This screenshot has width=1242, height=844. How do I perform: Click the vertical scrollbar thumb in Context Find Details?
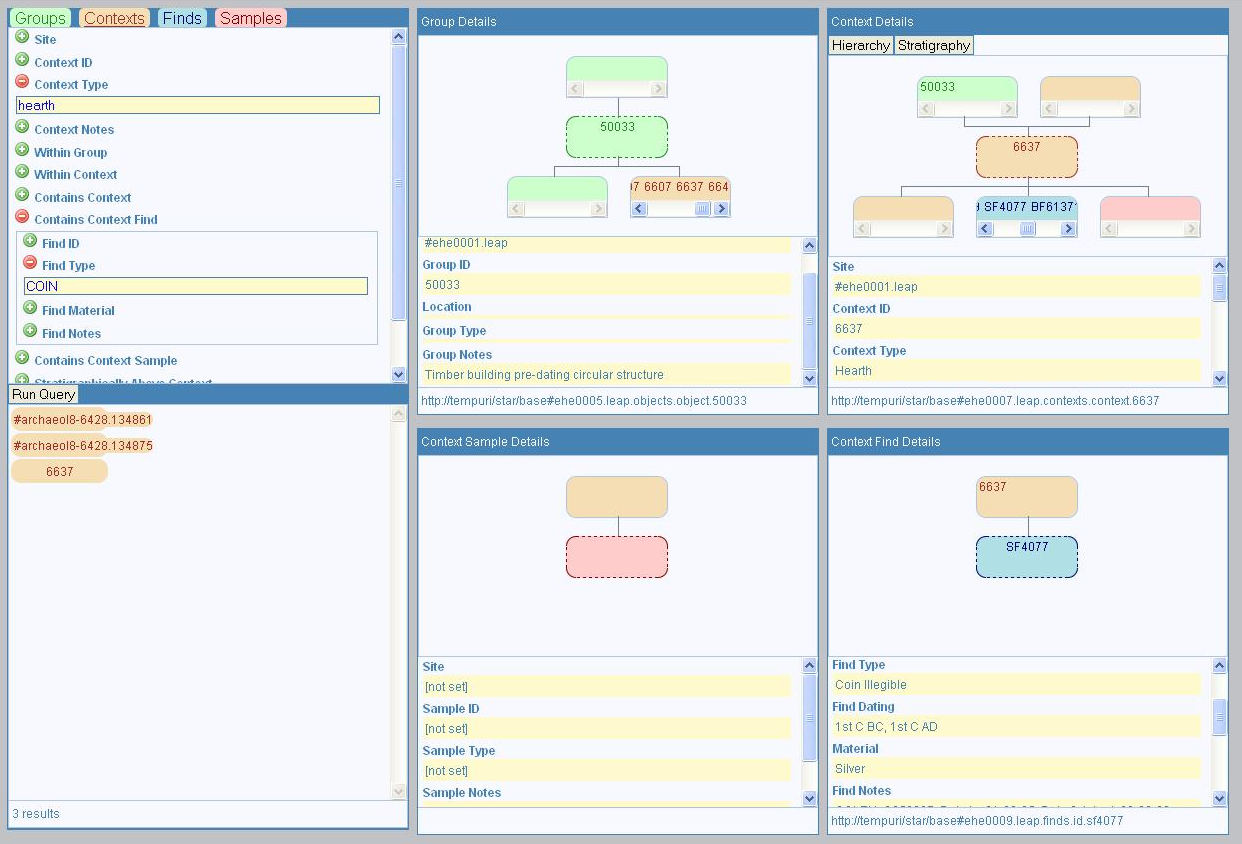pyautogui.click(x=1219, y=718)
